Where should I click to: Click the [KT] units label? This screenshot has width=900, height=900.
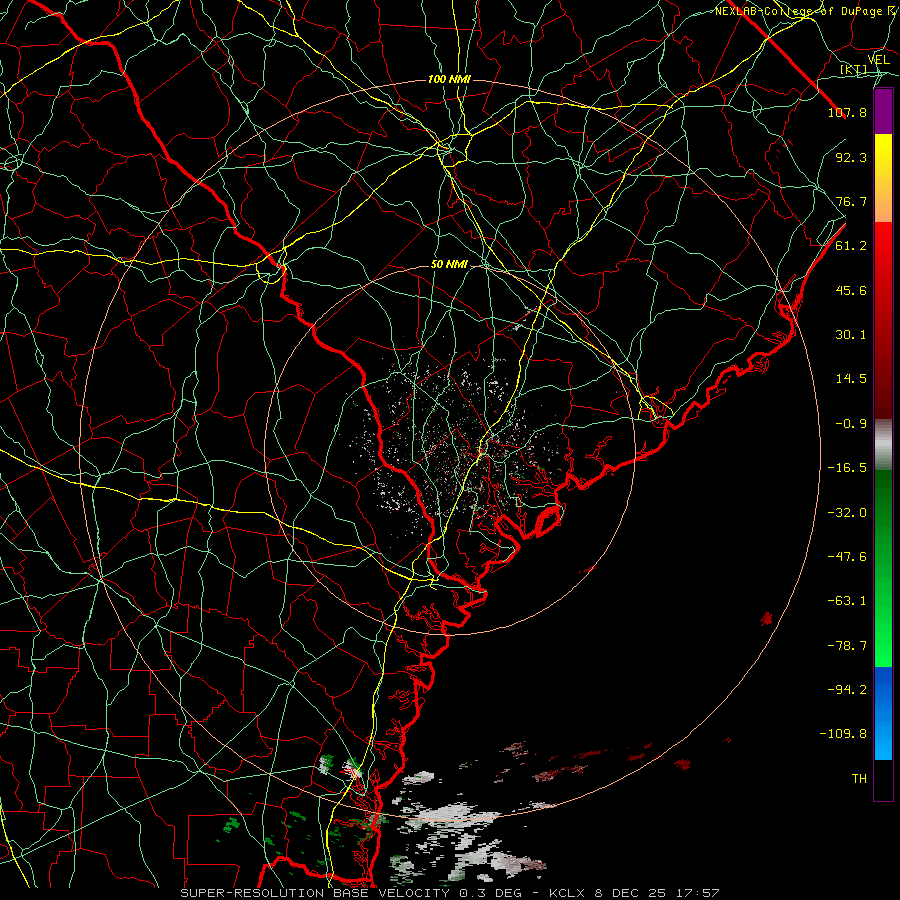tap(854, 70)
